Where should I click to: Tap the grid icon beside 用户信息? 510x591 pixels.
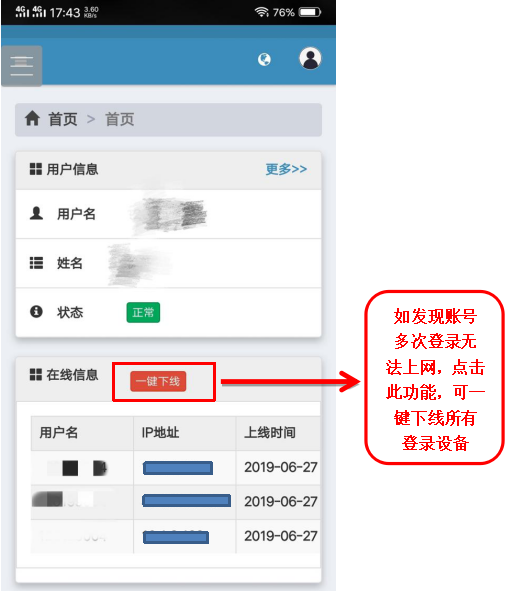36,169
